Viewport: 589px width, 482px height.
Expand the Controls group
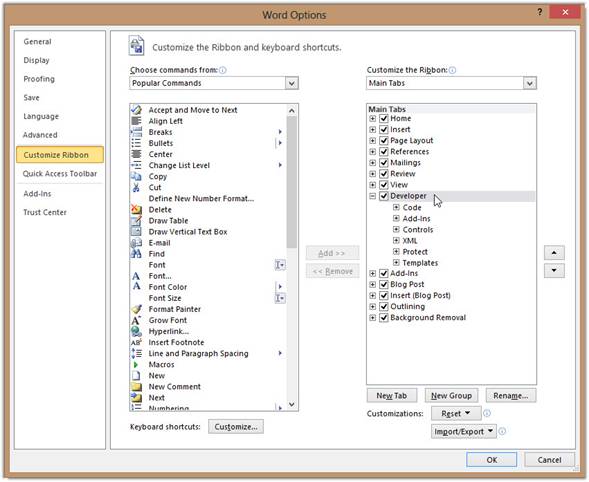click(x=396, y=229)
